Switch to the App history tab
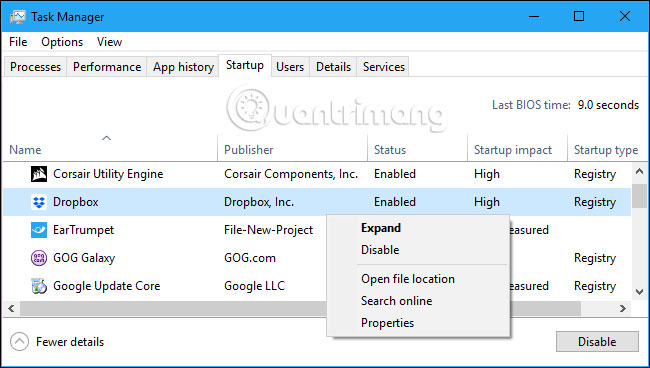650x368 pixels. tap(183, 67)
